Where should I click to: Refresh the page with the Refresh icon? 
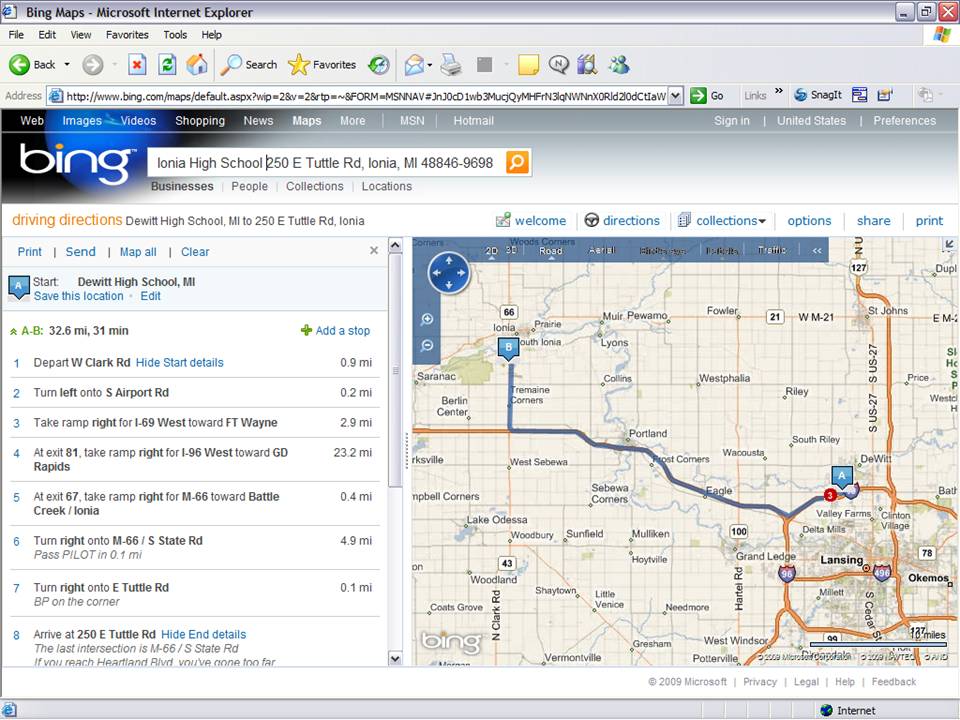(x=167, y=64)
